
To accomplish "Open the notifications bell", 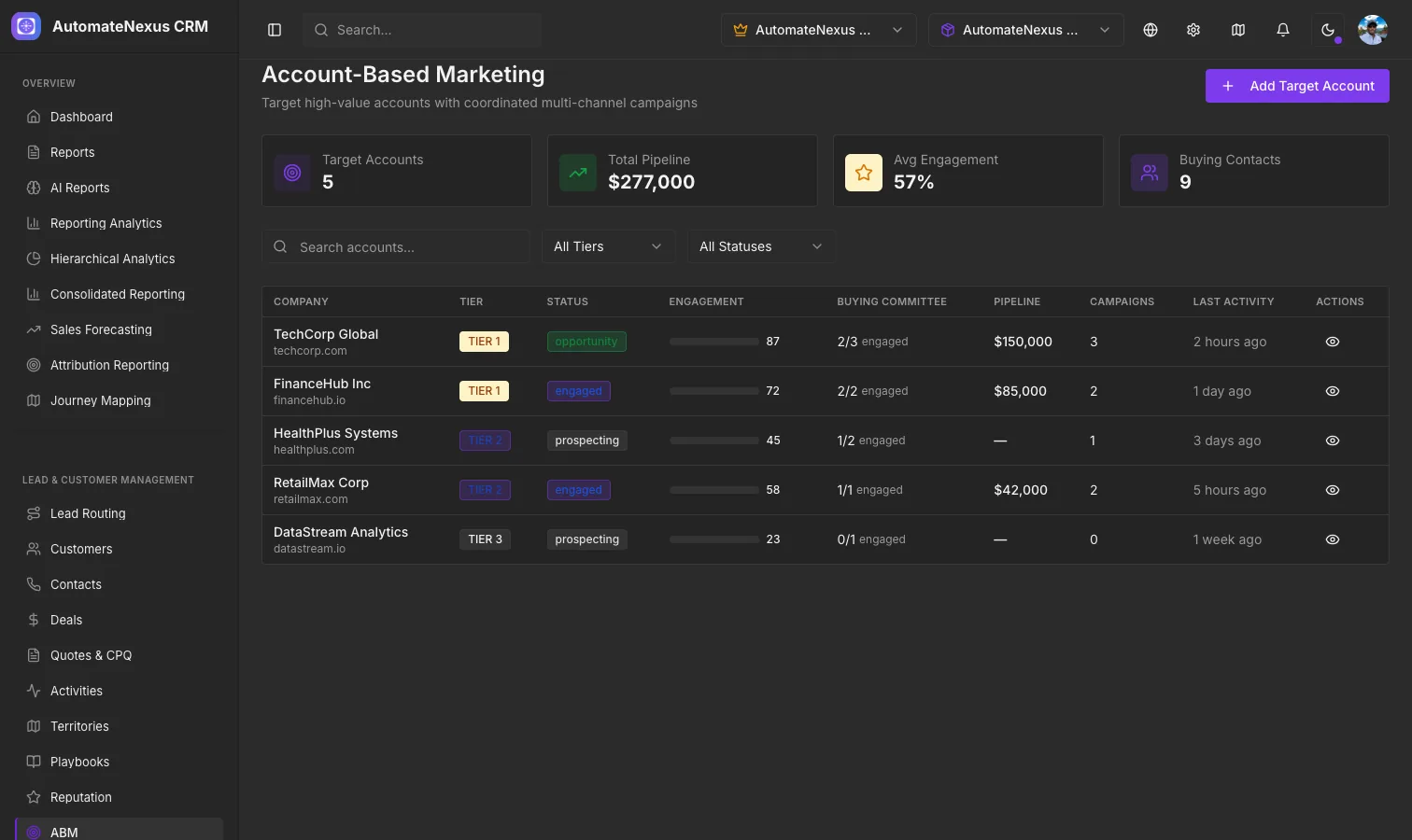I will pos(1283,30).
